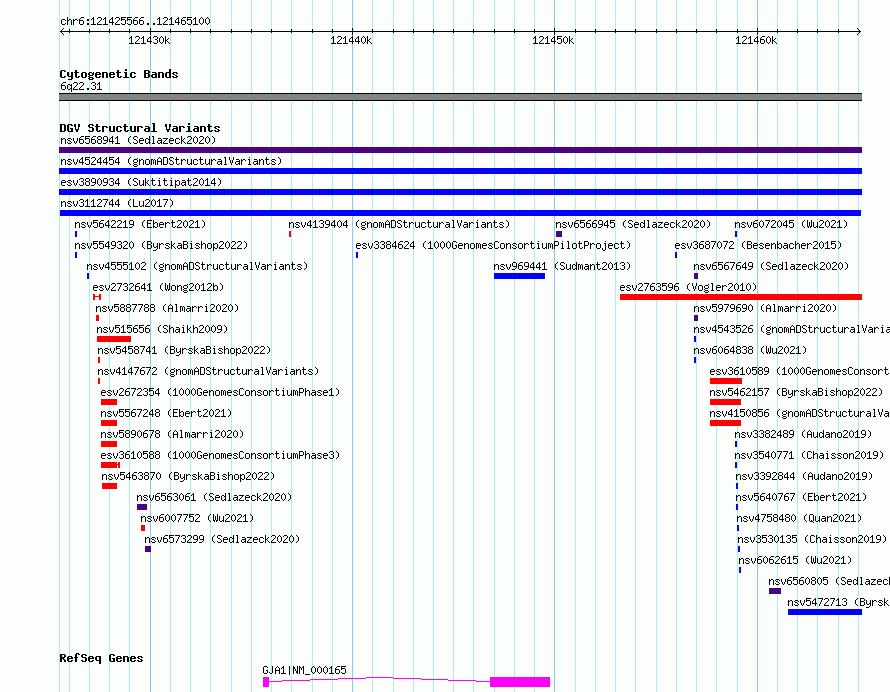Open nsv5887788 (Almarri2020) variant
This screenshot has width=890, height=692.
click(x=167, y=308)
